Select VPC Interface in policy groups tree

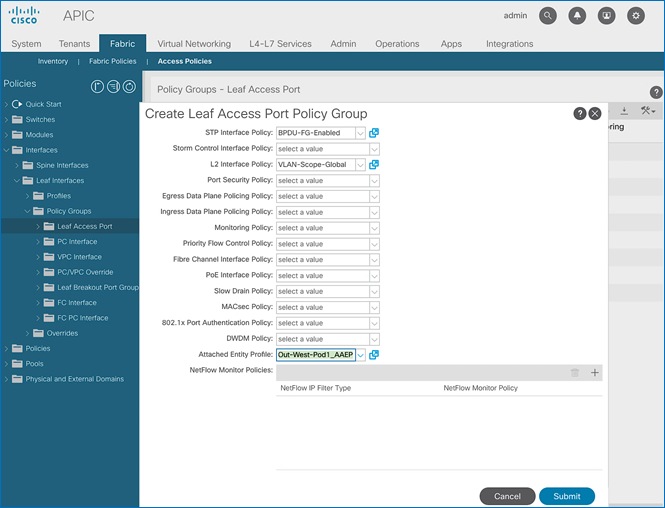pos(79,257)
